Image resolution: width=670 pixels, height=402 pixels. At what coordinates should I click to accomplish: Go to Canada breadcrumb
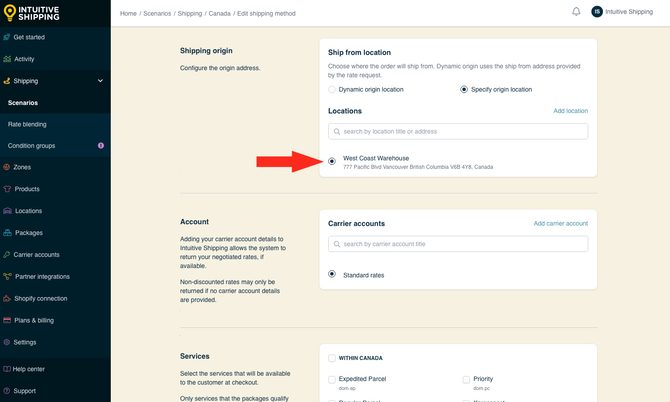tap(220, 14)
